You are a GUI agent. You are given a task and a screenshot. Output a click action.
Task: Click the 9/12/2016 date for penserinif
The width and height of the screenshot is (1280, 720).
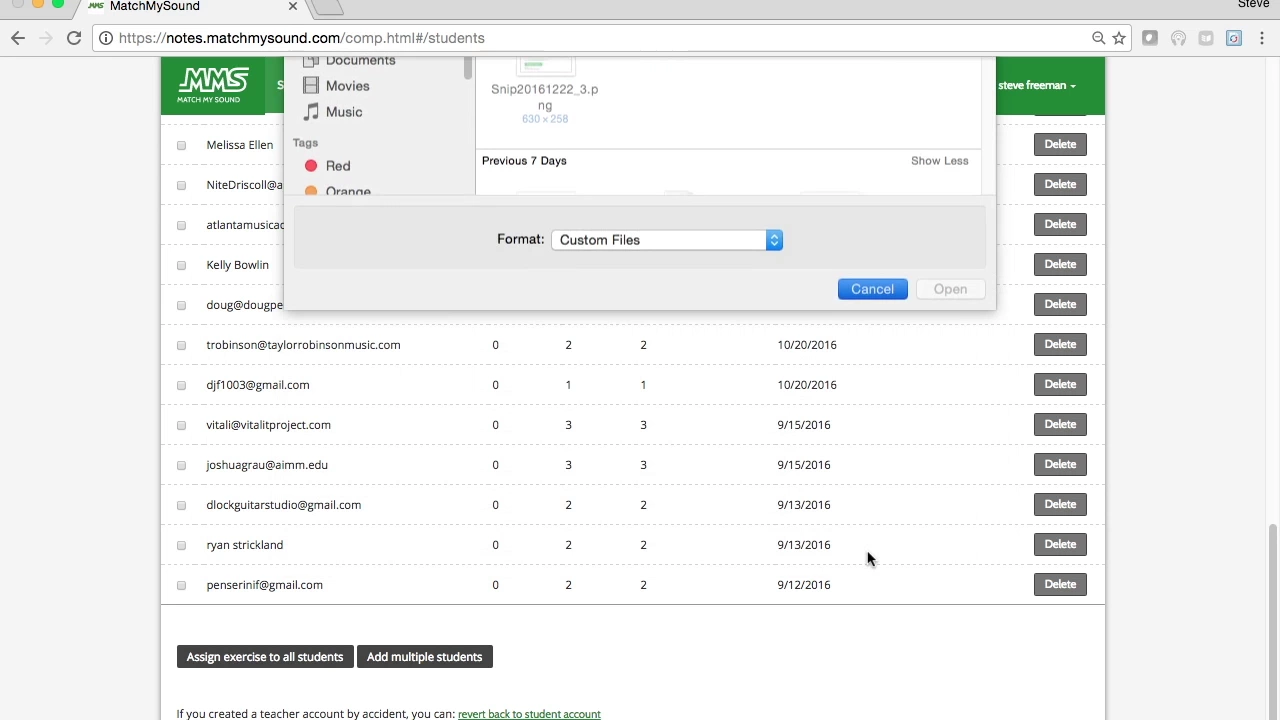pyautogui.click(x=803, y=585)
